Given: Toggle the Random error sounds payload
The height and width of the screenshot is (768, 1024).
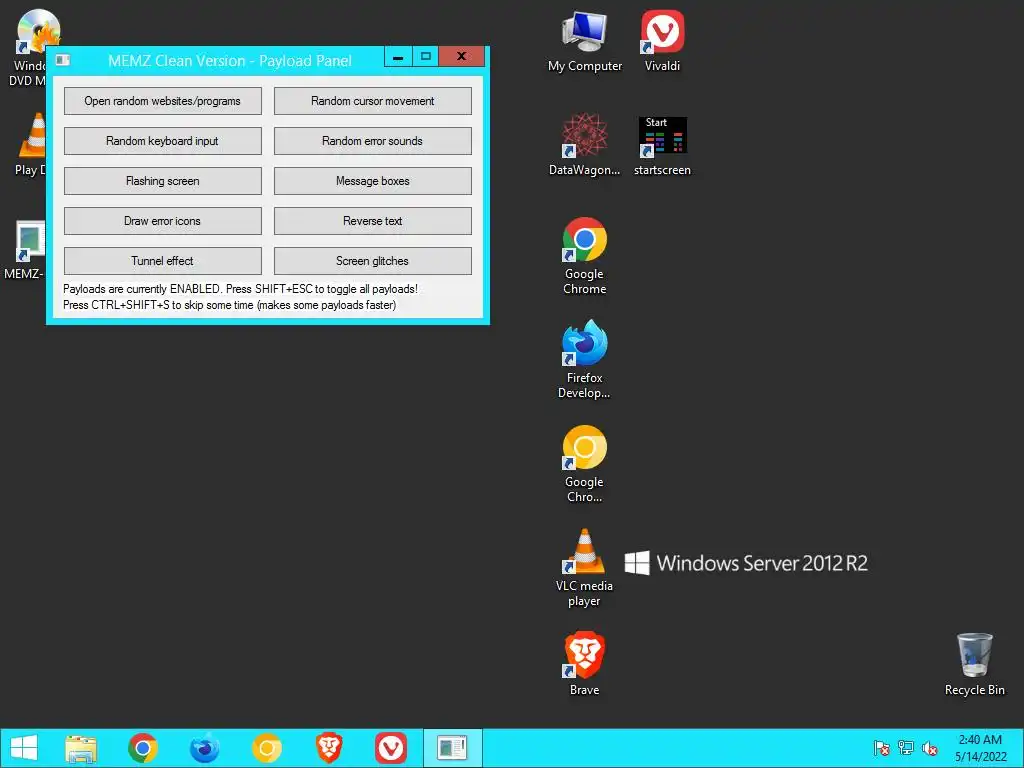Looking at the screenshot, I should [372, 141].
